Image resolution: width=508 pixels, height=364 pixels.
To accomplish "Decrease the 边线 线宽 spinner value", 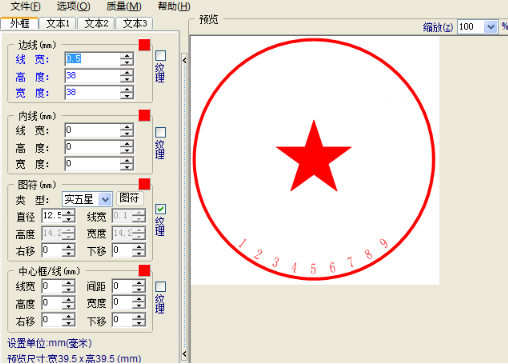I will click(x=127, y=62).
